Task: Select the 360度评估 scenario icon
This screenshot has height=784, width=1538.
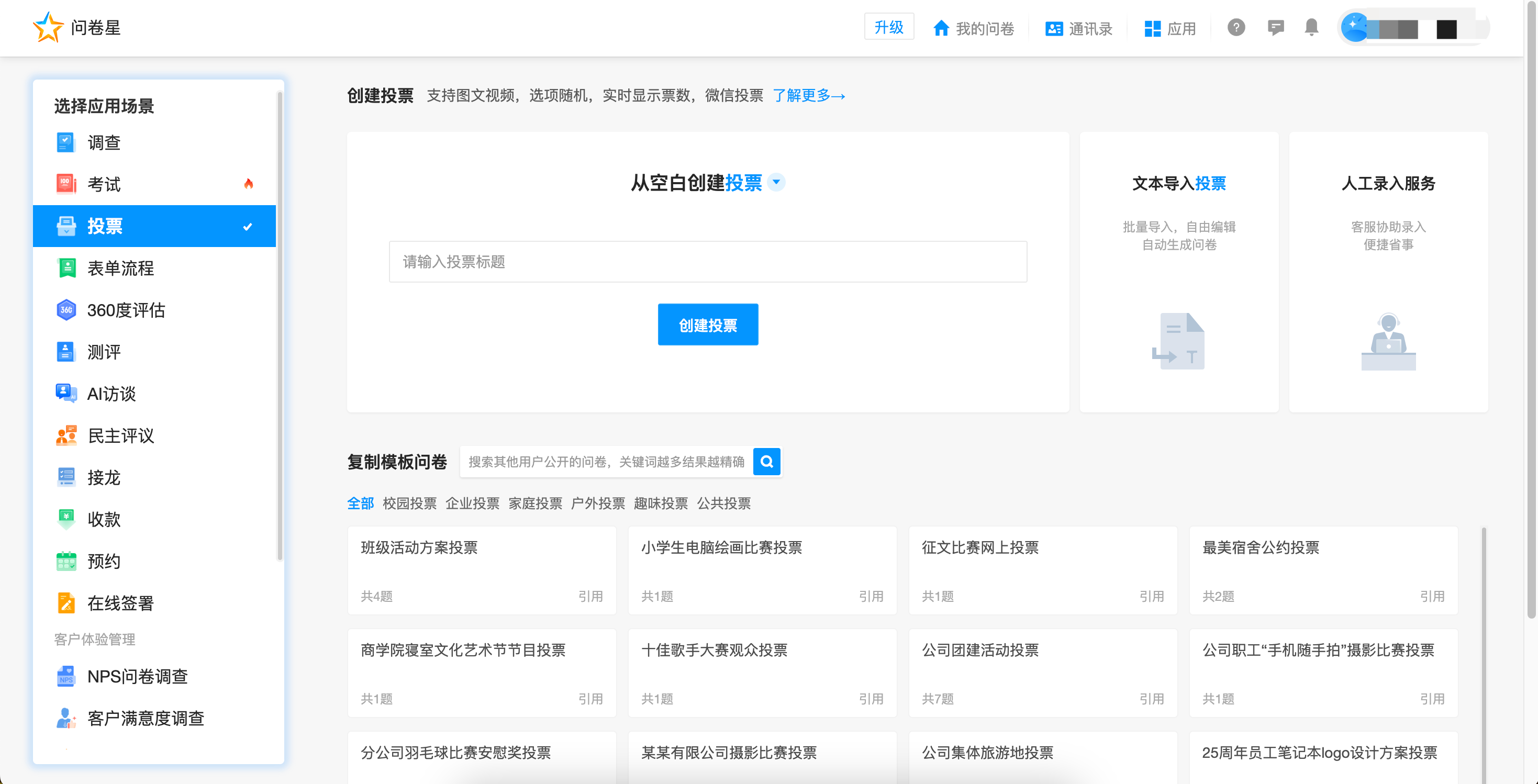Action: point(65,310)
